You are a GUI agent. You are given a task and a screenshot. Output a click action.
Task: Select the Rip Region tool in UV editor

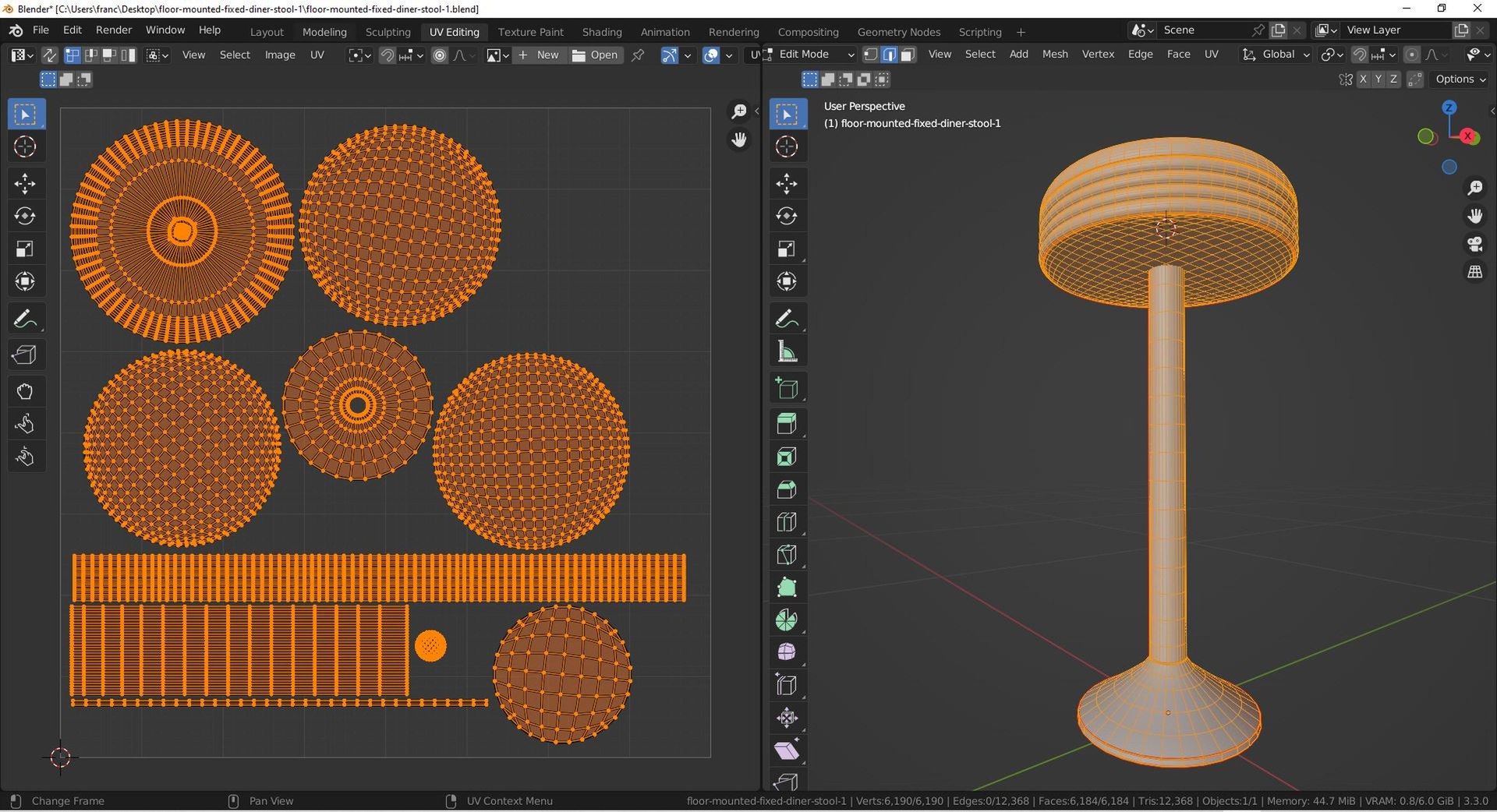[25, 355]
